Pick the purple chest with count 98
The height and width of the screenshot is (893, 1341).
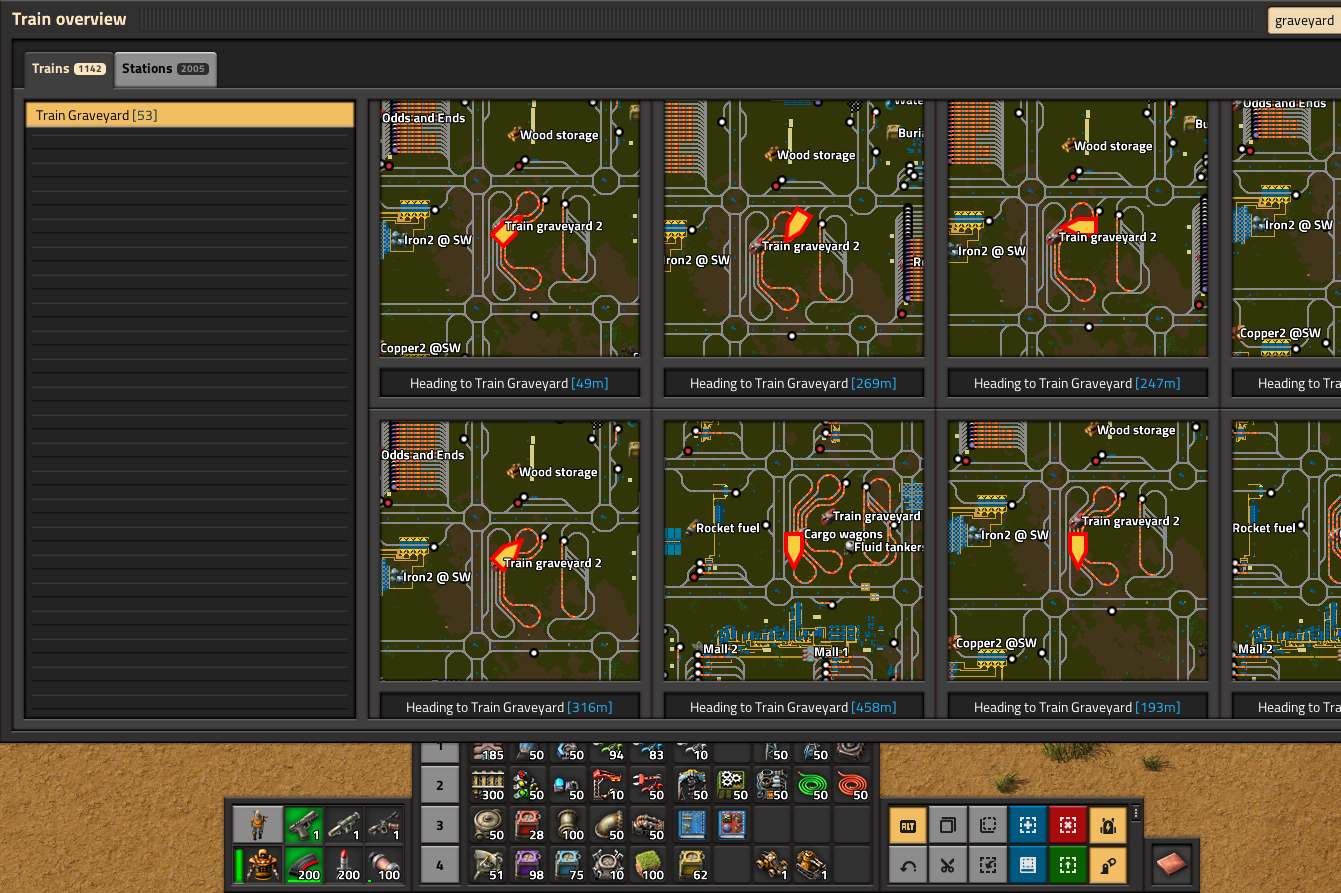click(529, 865)
